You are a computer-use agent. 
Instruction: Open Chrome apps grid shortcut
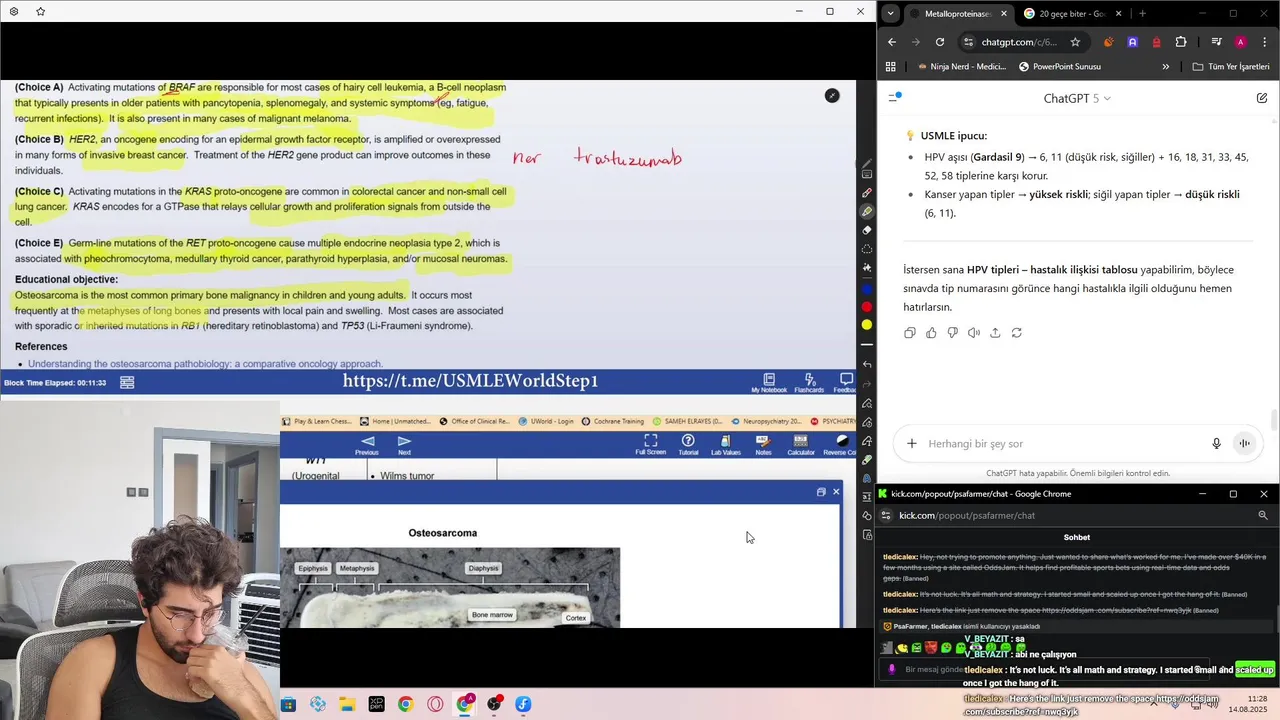pos(890,67)
